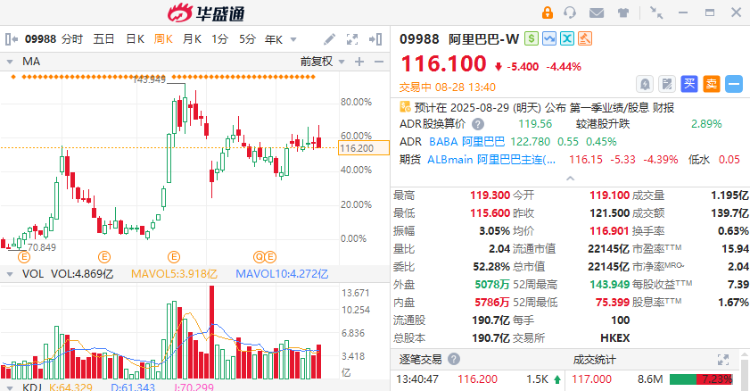750x391 pixels.
Task: Select the pencil drawing tool
Action: [329, 39]
